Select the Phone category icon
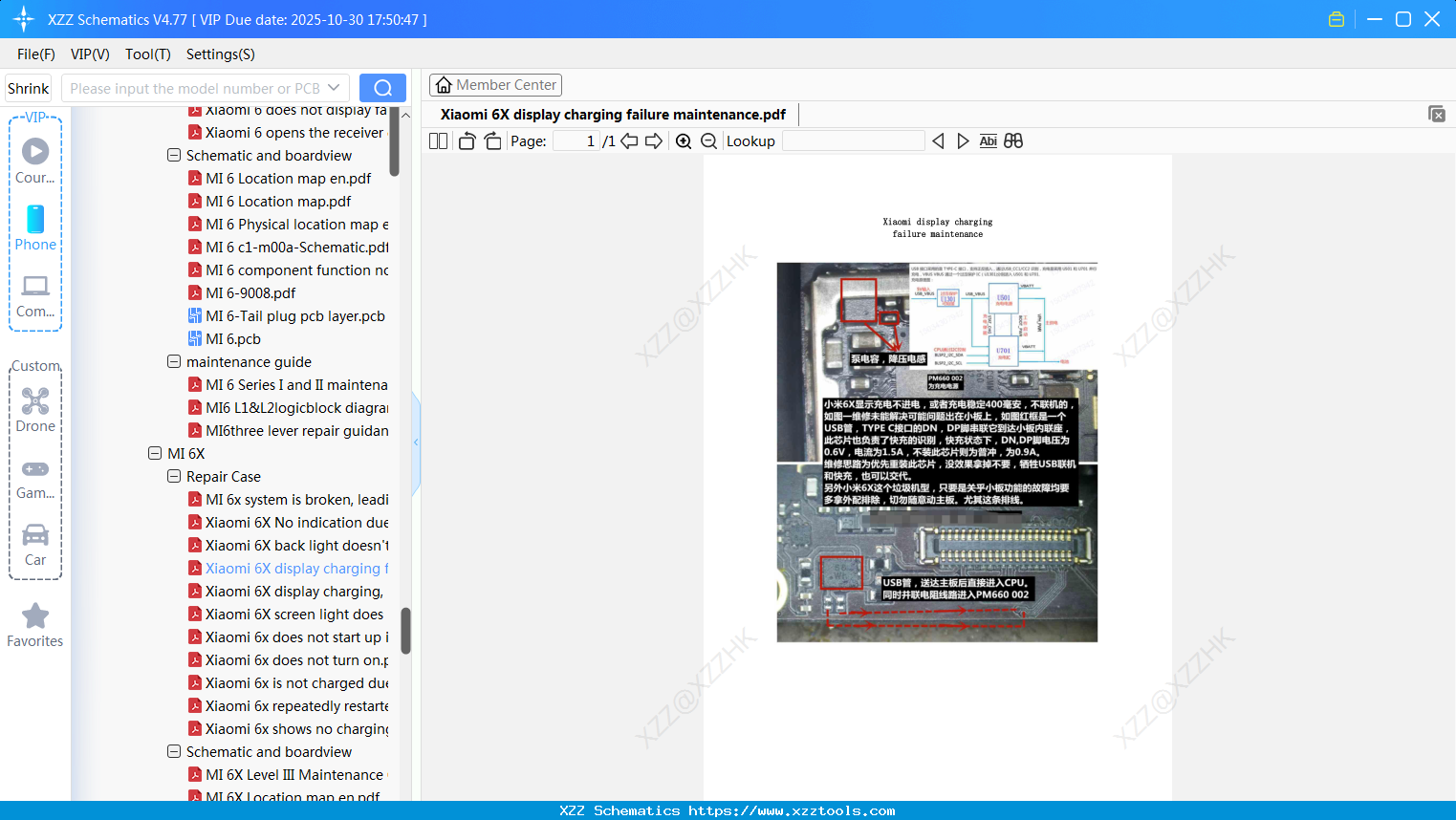Viewport: 1456px width, 820px height. click(x=35, y=227)
